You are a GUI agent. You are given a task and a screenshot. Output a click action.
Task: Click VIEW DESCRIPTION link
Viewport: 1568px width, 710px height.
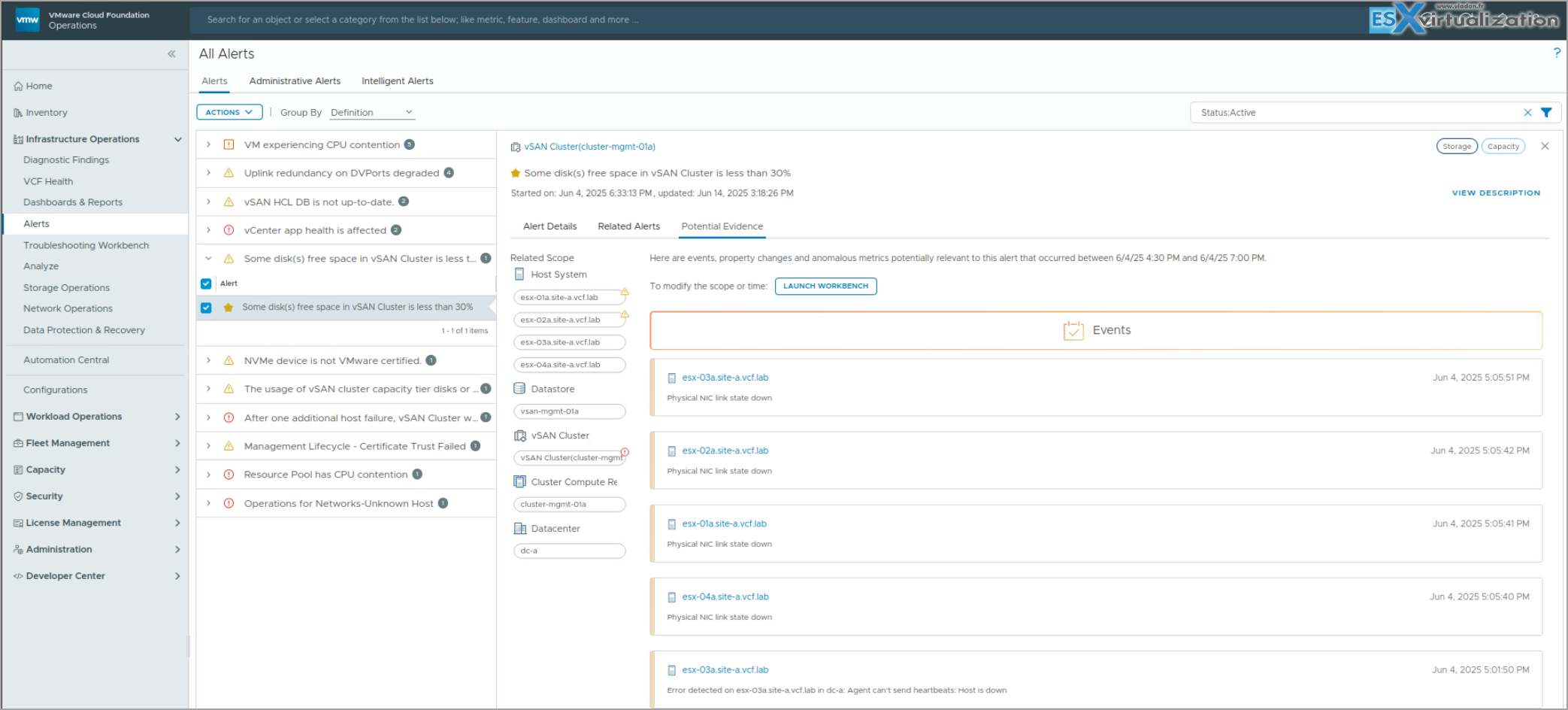pyautogui.click(x=1495, y=193)
